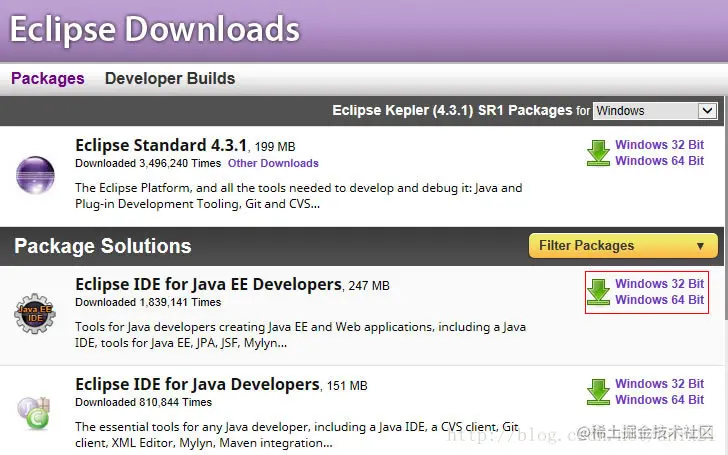728x455 pixels.
Task: Download Java EE IDE Windows 64 Bit
Action: [x=659, y=300]
